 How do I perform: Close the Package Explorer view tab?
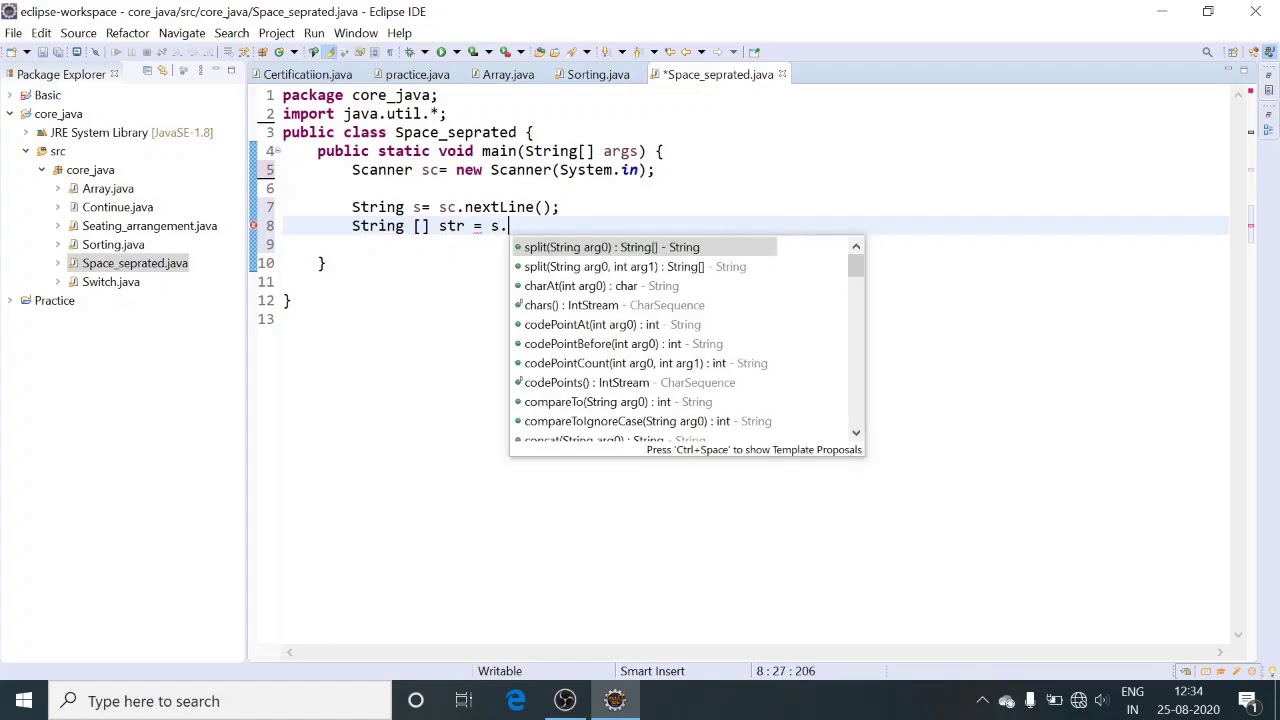click(x=114, y=74)
